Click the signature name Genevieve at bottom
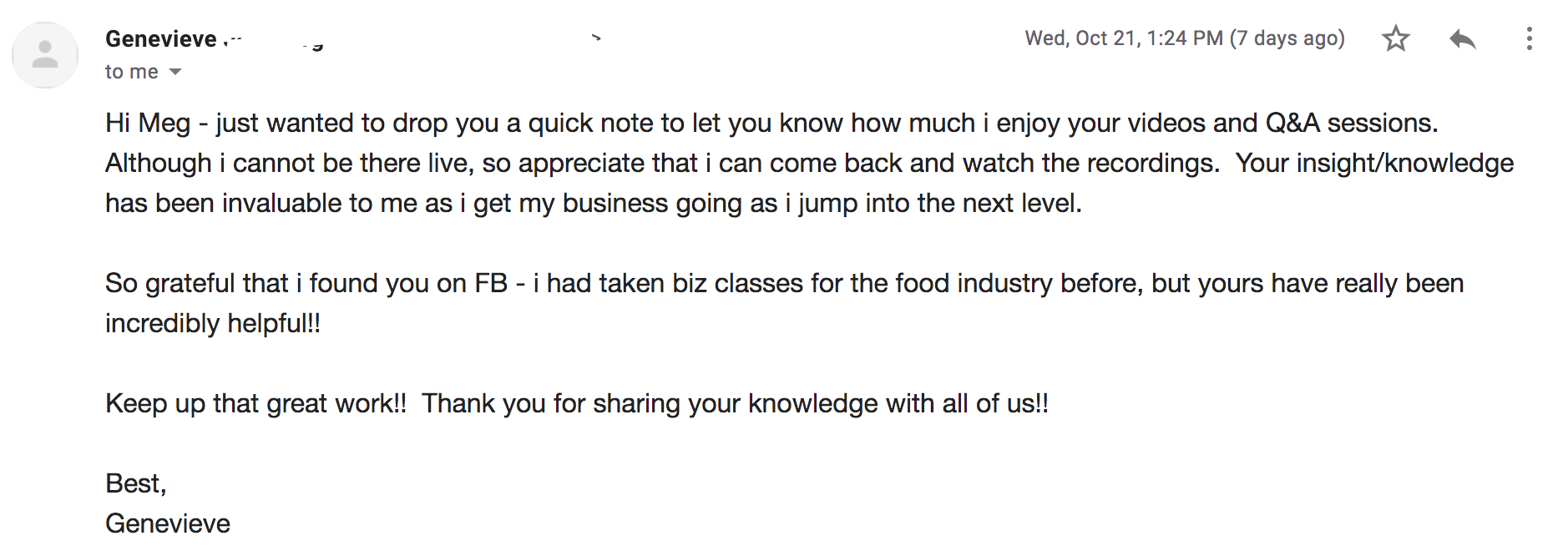This screenshot has height=546, width=1568. (x=168, y=523)
